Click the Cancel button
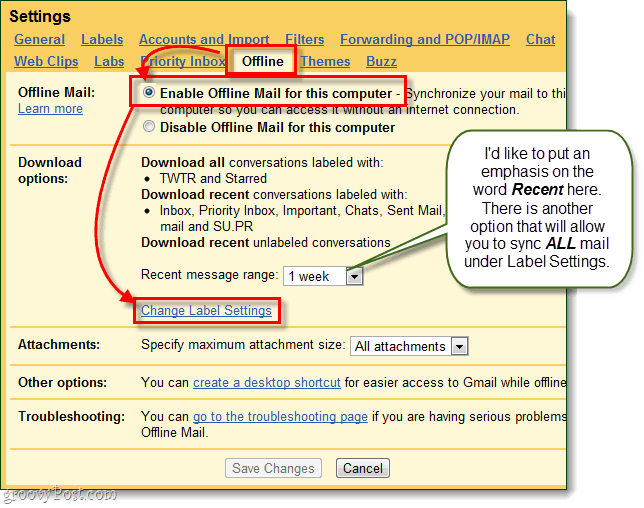644x508 pixels. [363, 468]
